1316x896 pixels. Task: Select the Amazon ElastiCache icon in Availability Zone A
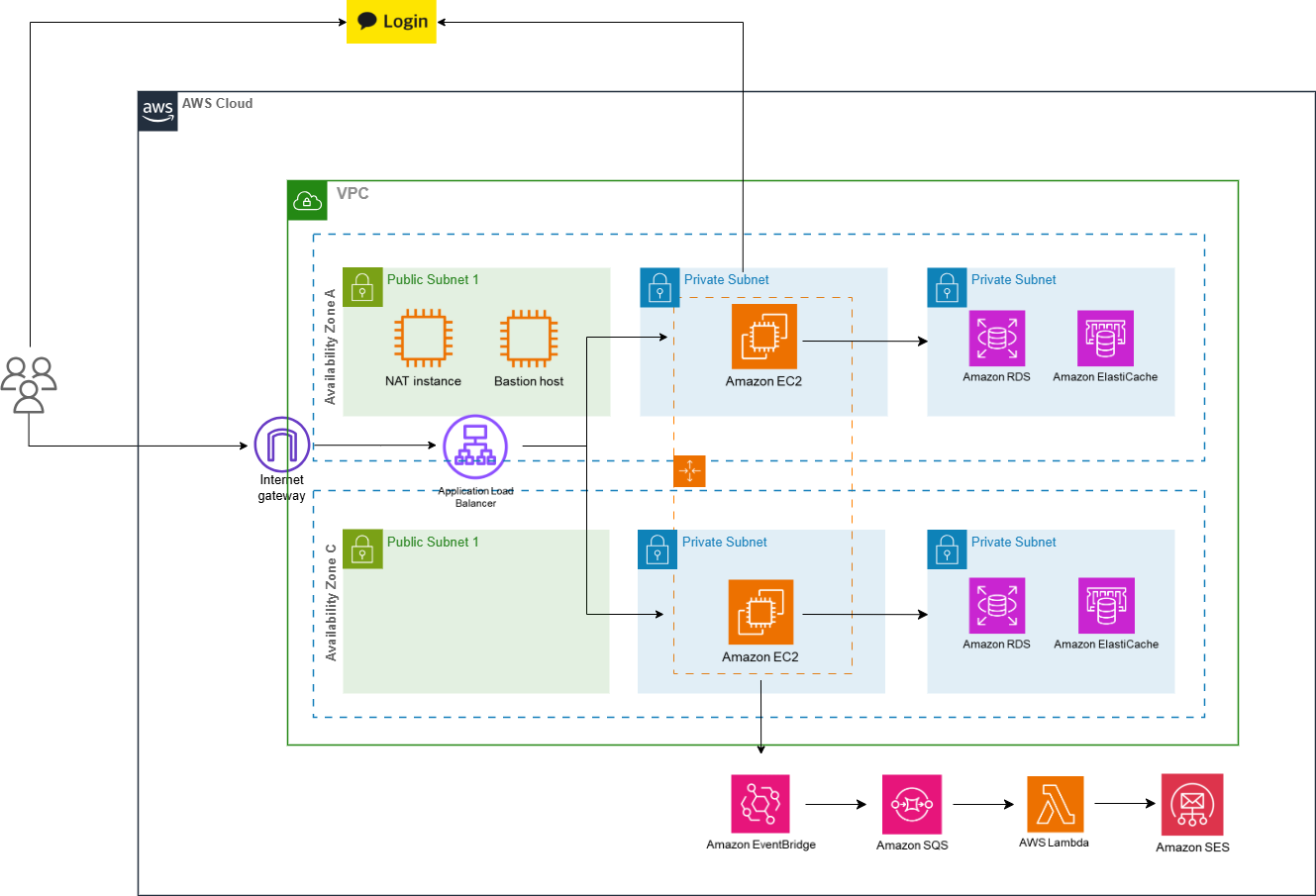(x=1105, y=339)
